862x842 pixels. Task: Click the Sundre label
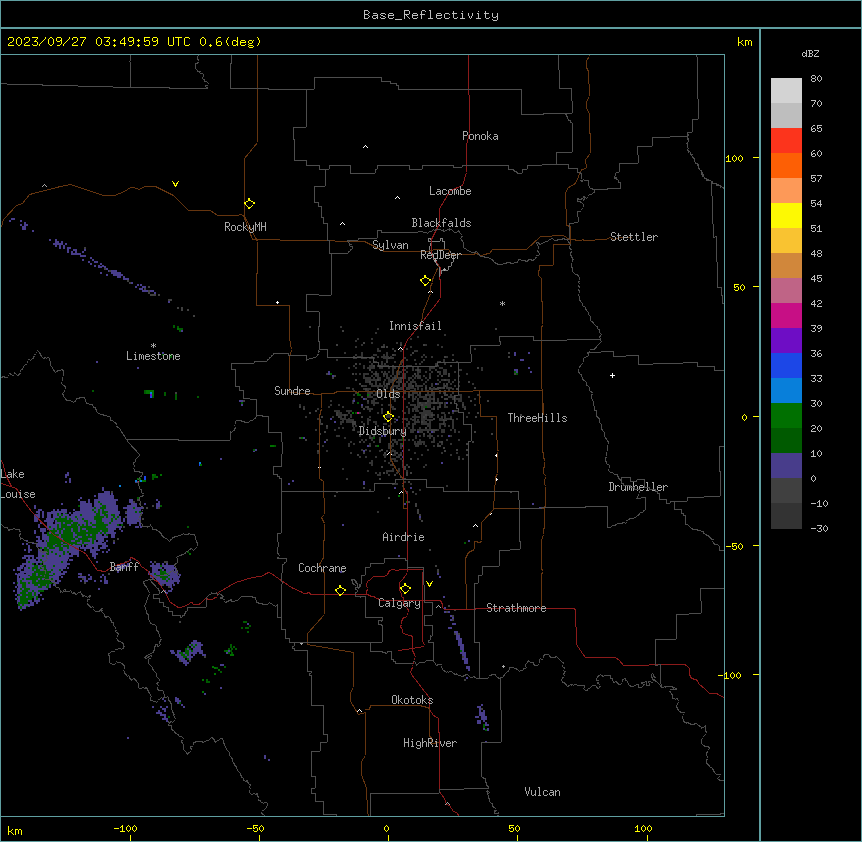[x=292, y=391]
